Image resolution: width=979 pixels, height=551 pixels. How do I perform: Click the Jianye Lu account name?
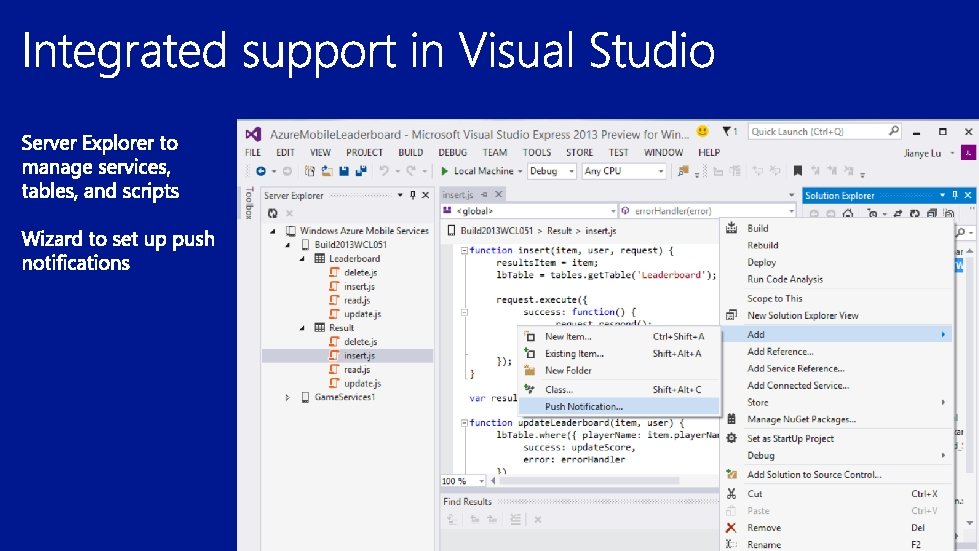(x=922, y=154)
